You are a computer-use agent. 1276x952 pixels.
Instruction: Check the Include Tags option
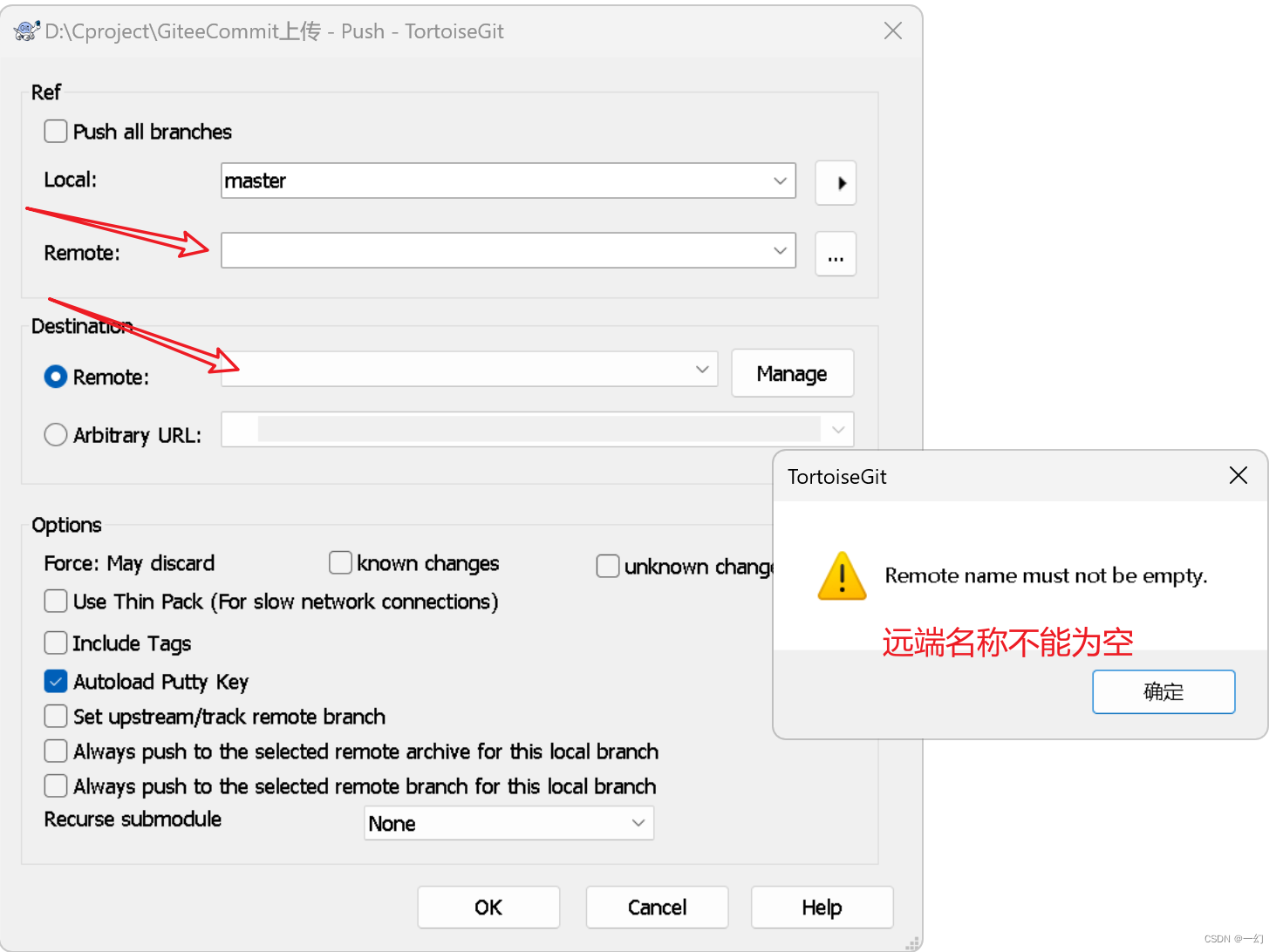tap(55, 643)
